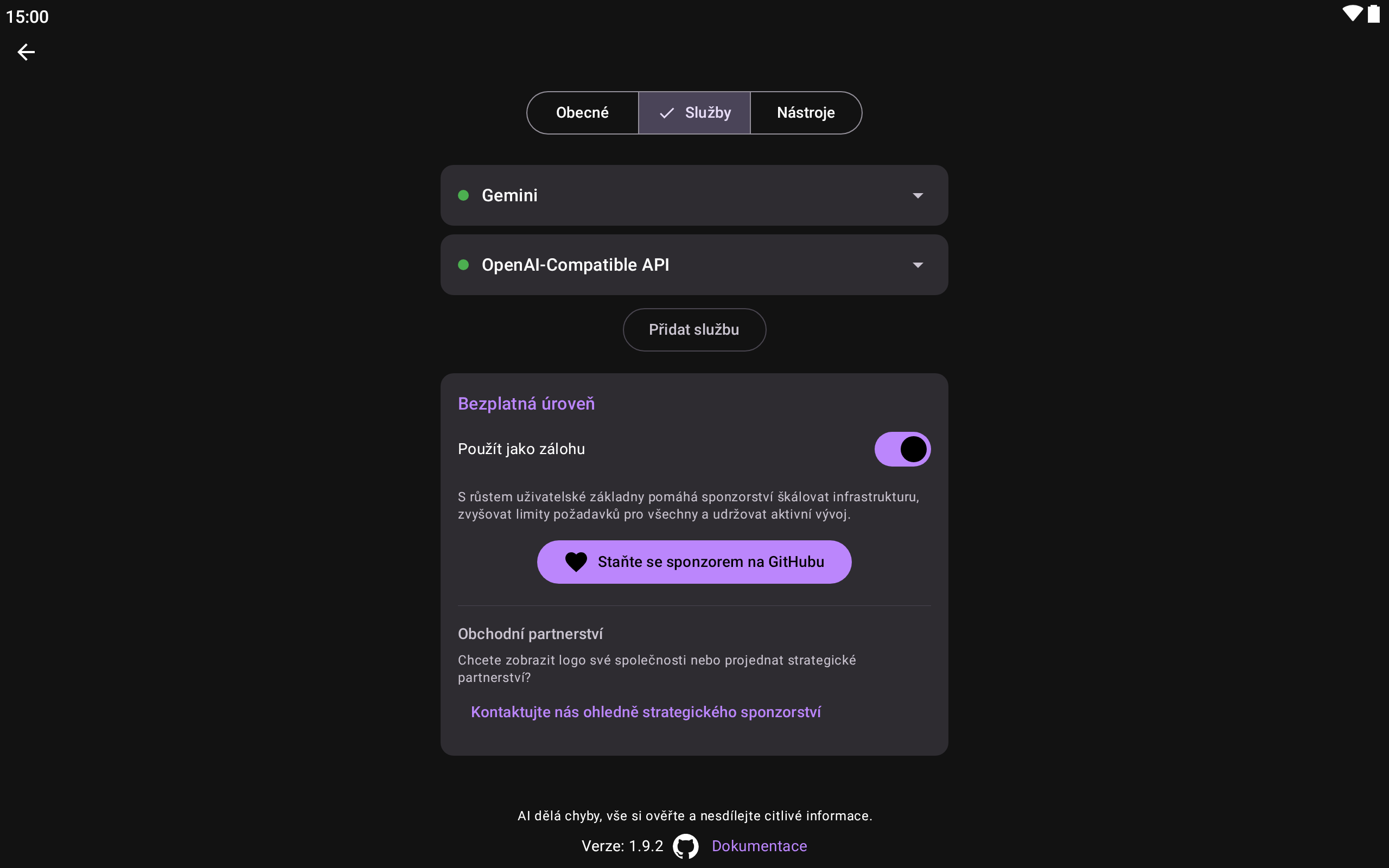Click the heart icon on sponsor button
This screenshot has height=868, width=1389.
[x=576, y=561]
